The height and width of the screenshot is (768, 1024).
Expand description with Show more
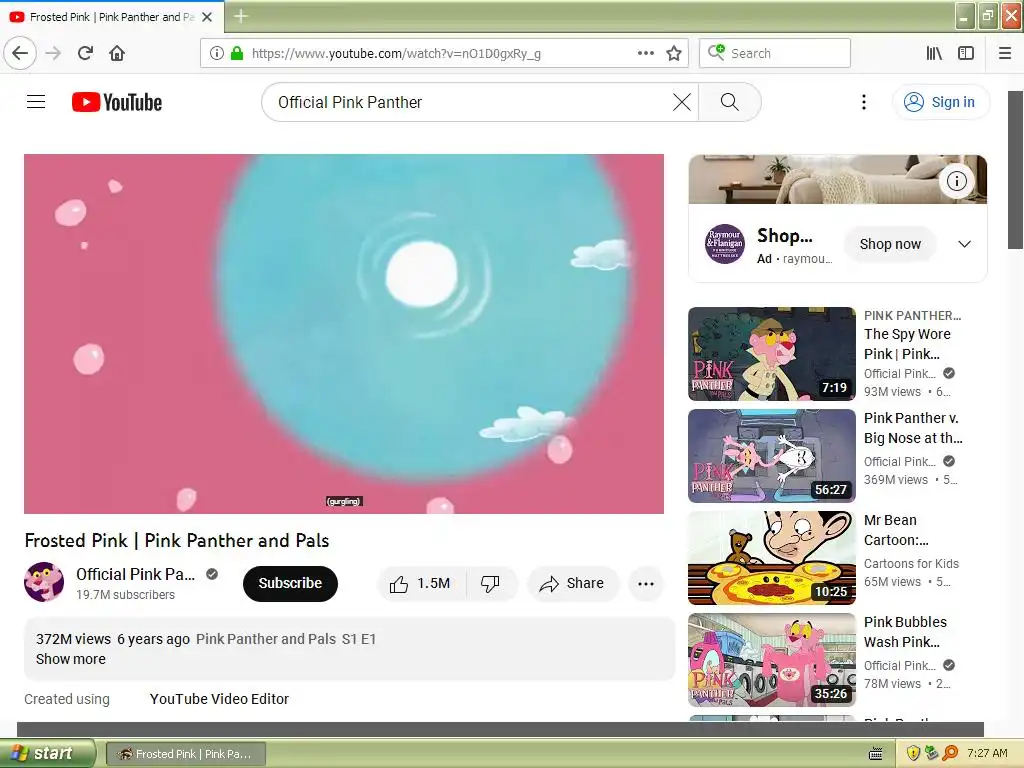pos(71,659)
